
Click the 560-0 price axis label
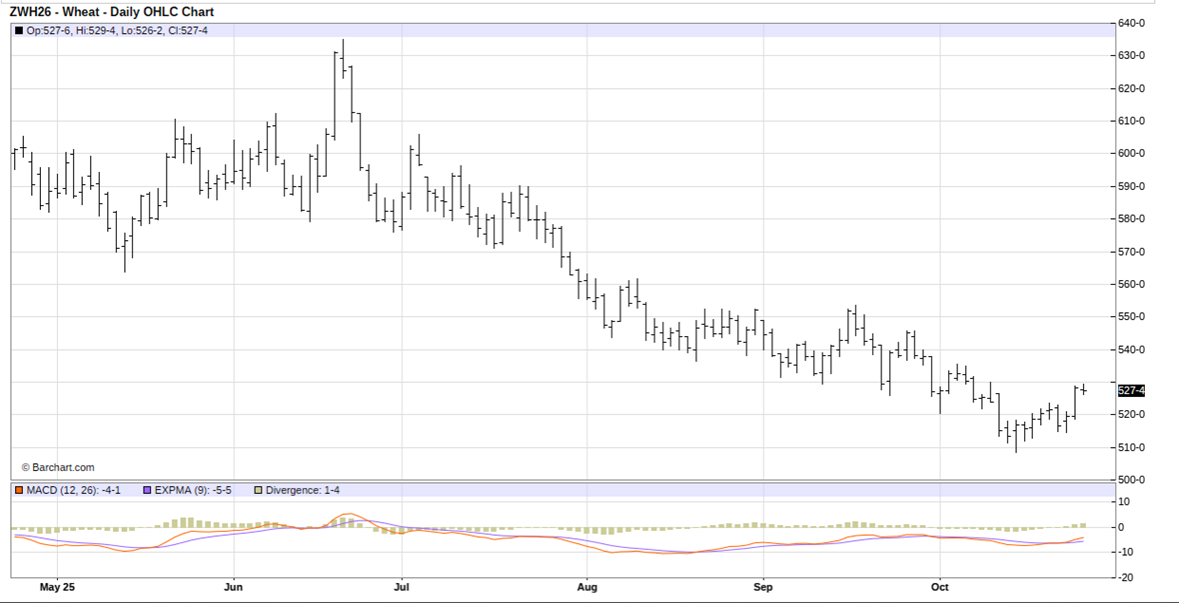[1132, 284]
